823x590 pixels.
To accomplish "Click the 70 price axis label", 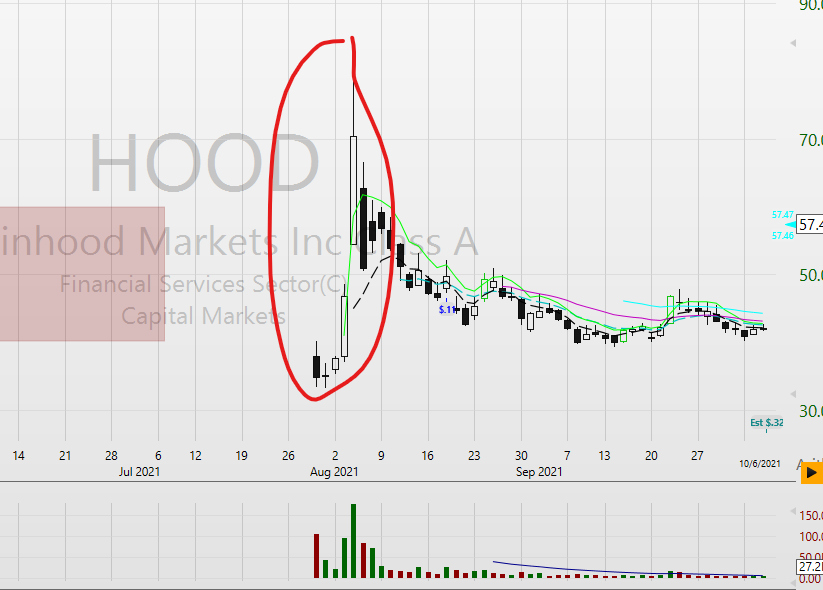I will pyautogui.click(x=810, y=140).
